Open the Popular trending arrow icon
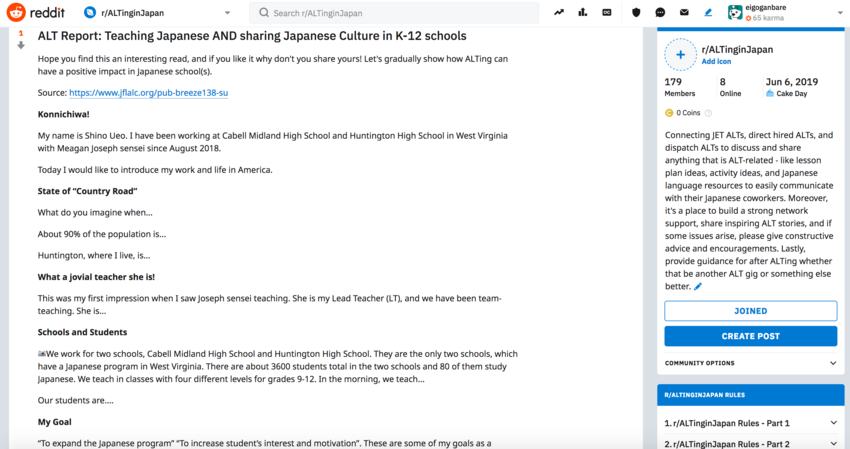 [559, 12]
